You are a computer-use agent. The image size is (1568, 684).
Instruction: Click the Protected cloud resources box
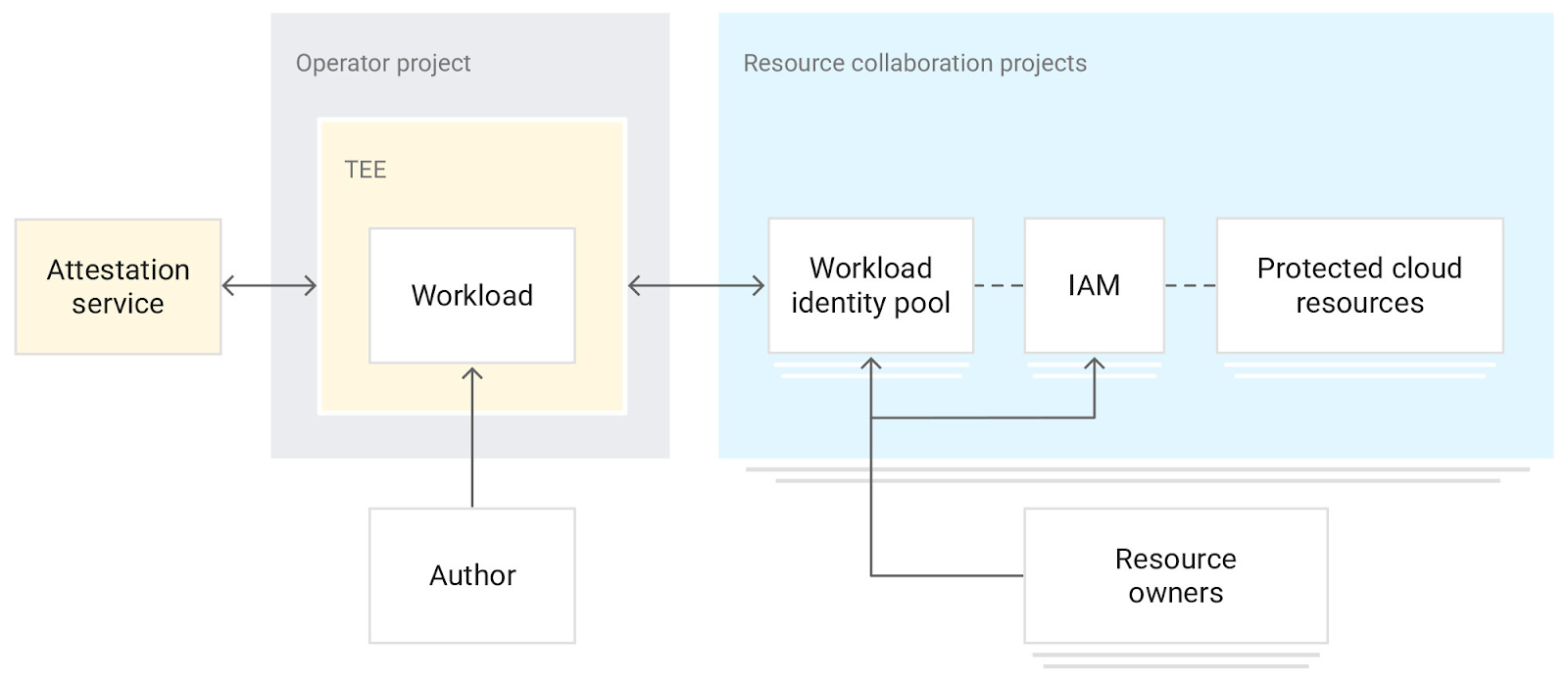coord(1360,285)
